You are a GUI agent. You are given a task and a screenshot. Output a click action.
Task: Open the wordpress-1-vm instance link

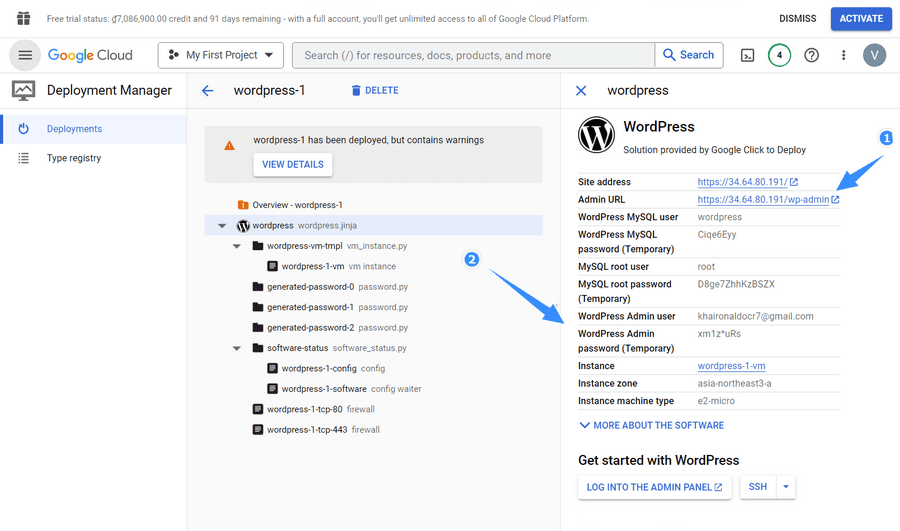click(x=731, y=366)
